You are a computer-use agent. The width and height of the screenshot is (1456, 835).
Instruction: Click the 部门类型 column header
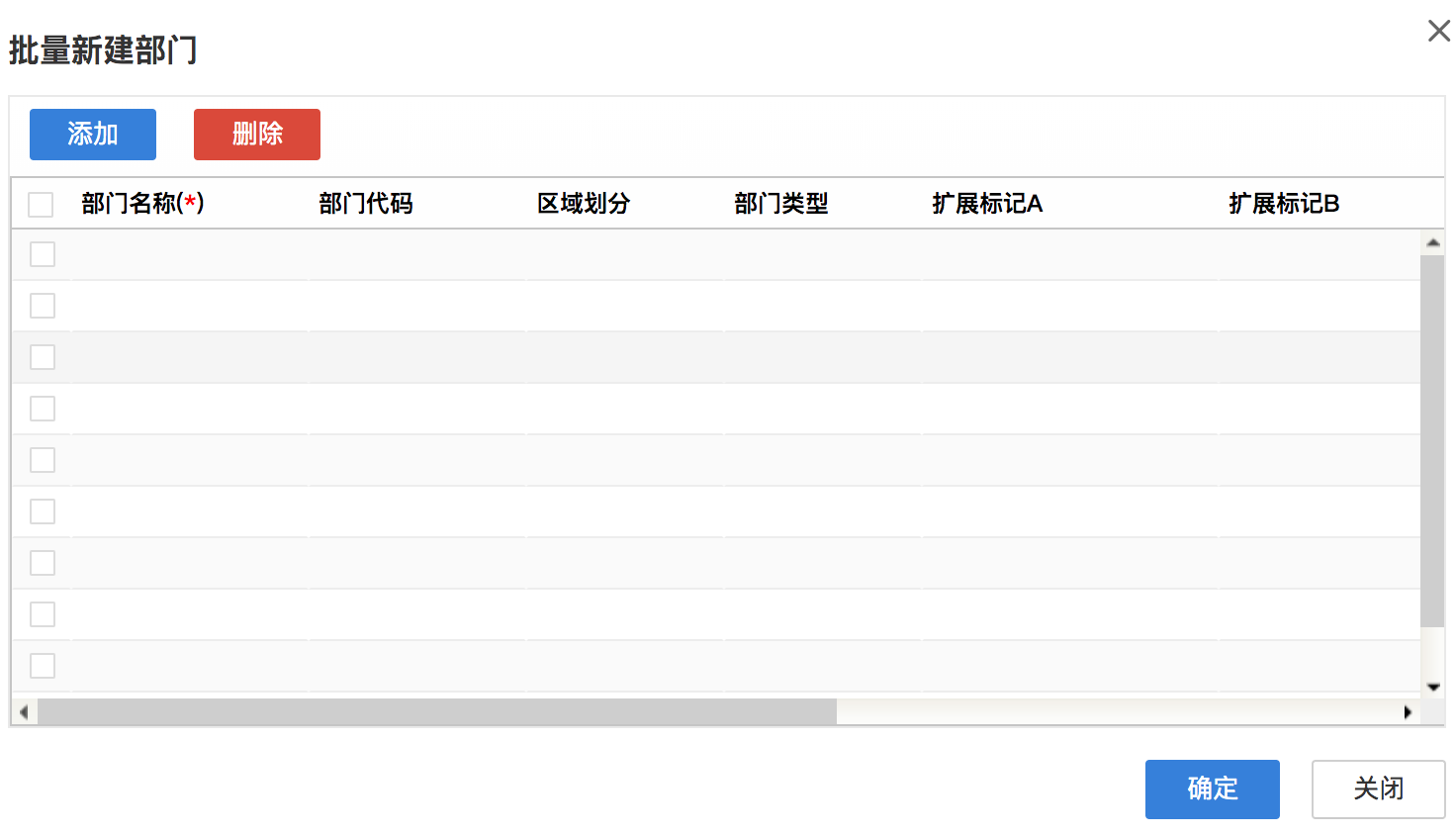pos(781,204)
